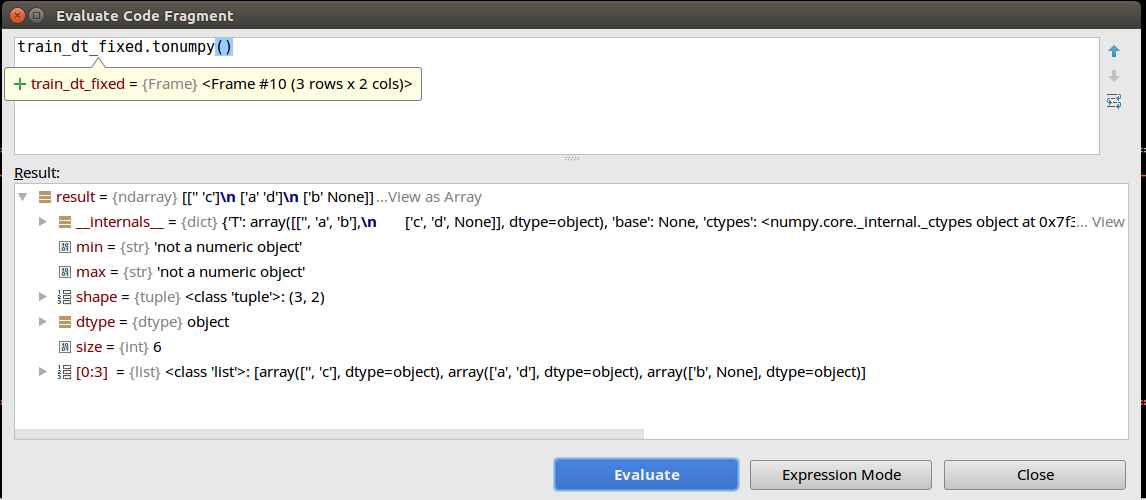Click the Evaluate button
Viewport: 1146px width, 500px height.
point(647,474)
